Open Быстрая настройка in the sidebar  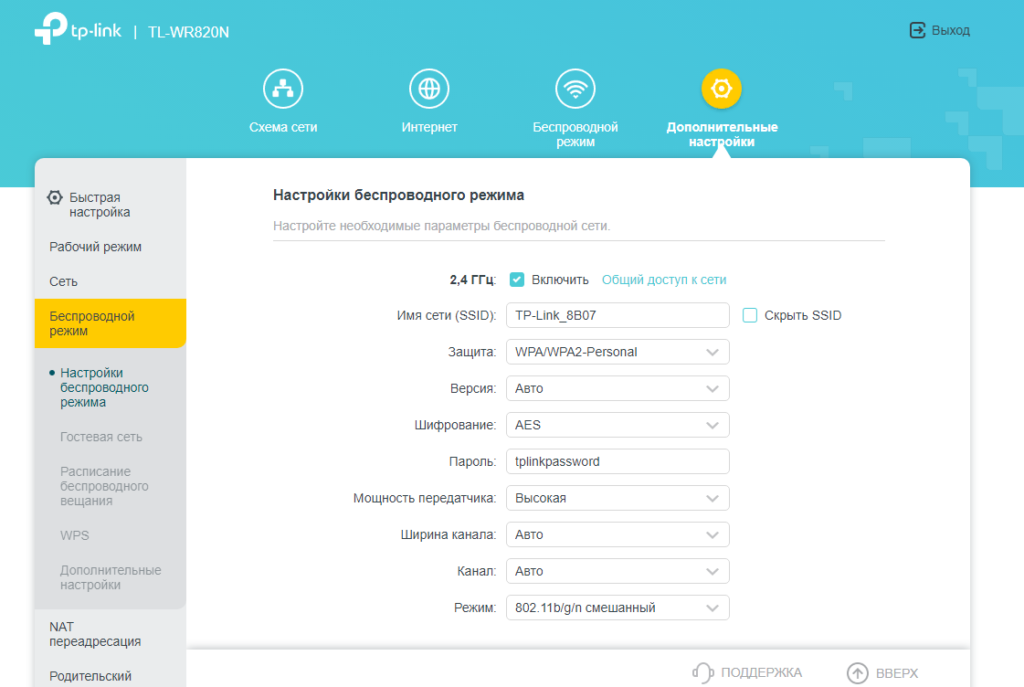tap(99, 205)
